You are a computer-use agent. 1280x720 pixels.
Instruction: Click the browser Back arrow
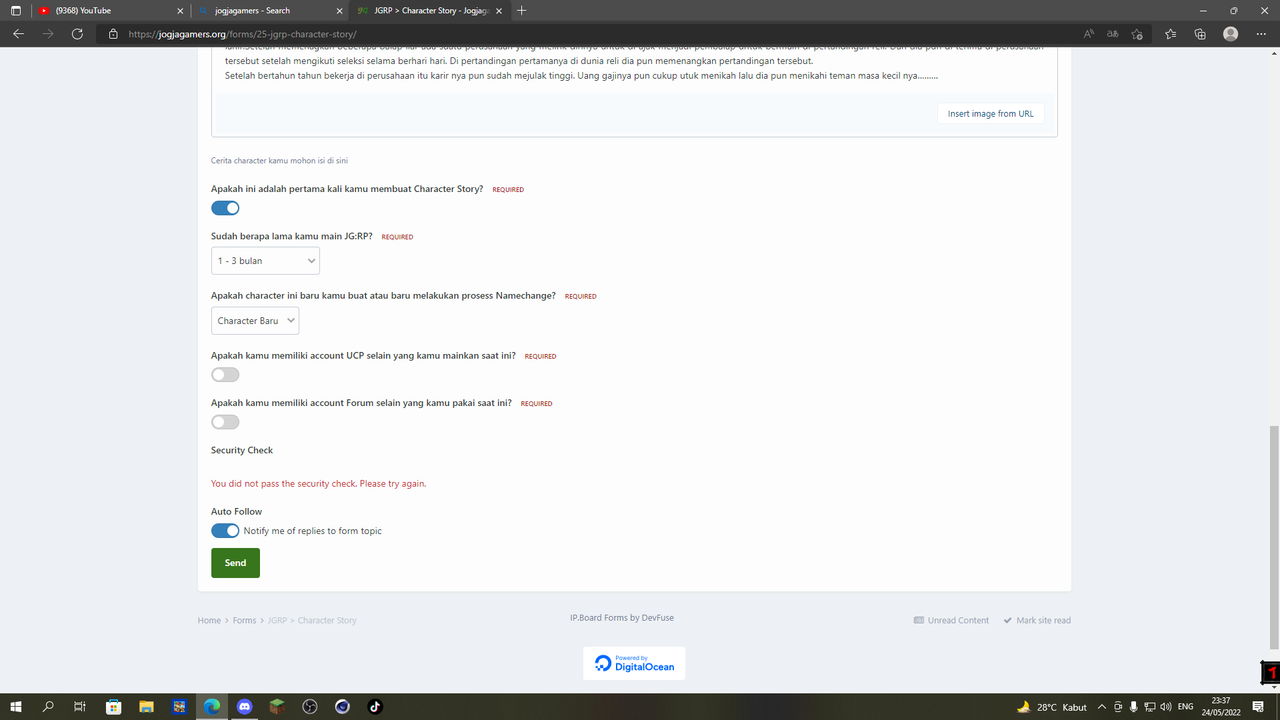(18, 33)
